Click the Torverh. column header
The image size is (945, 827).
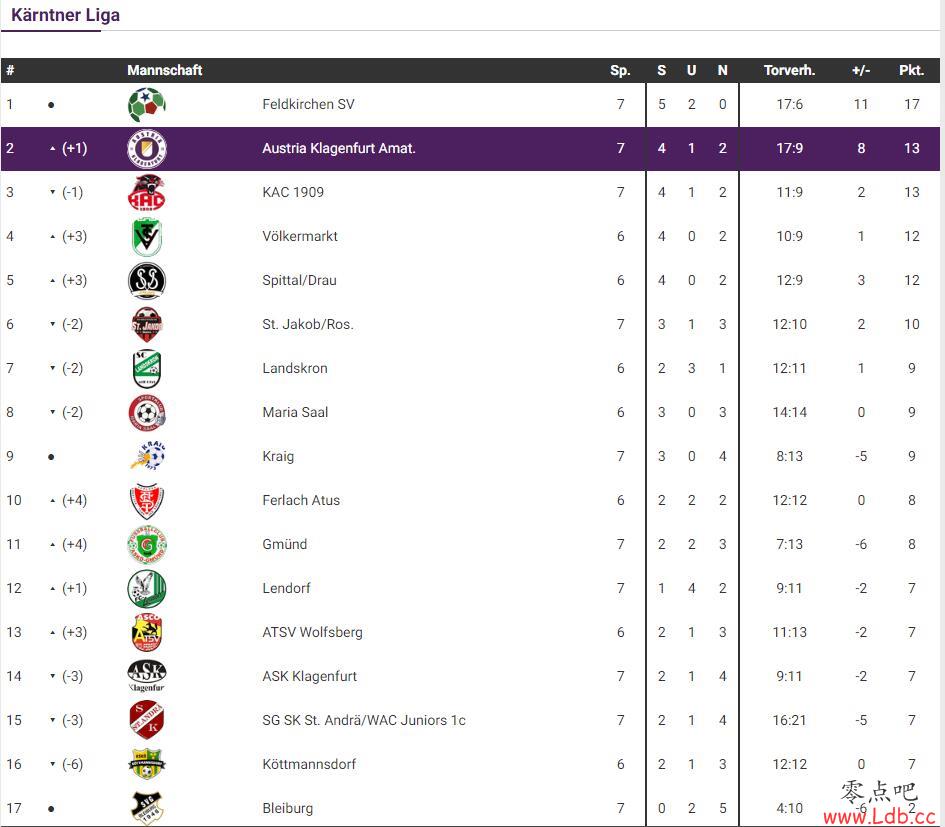pos(790,71)
